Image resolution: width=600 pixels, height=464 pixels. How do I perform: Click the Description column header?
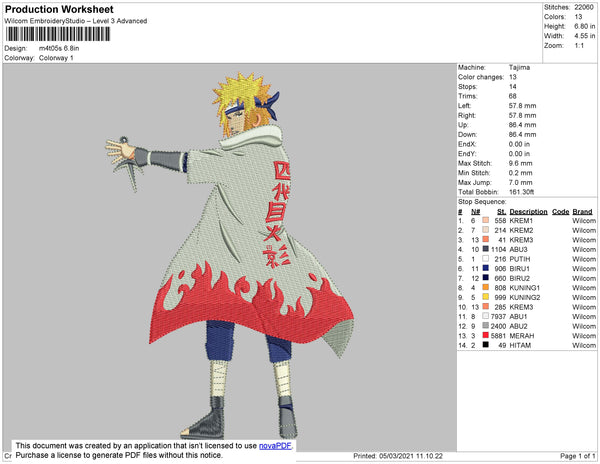pos(528,212)
